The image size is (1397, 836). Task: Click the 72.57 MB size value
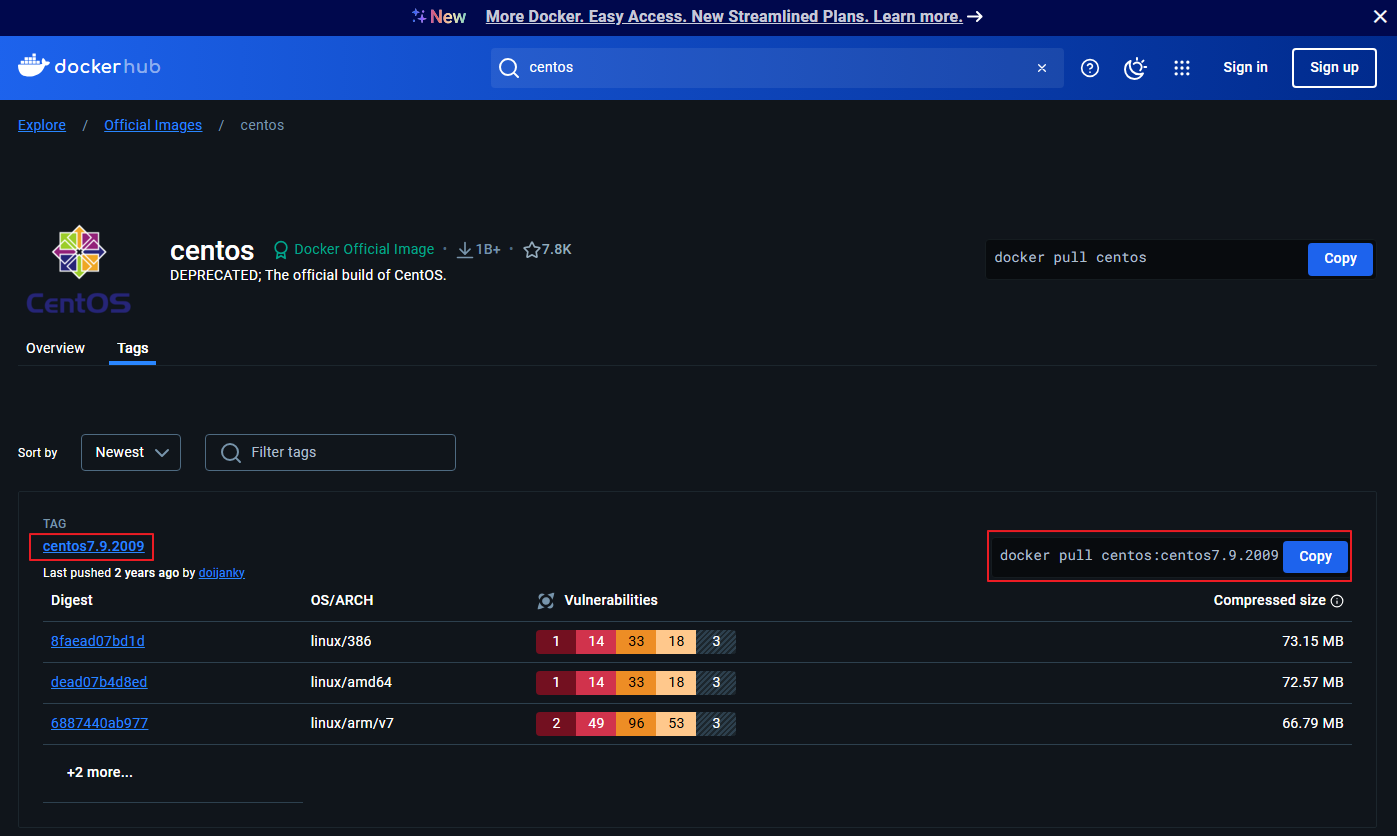[1313, 682]
